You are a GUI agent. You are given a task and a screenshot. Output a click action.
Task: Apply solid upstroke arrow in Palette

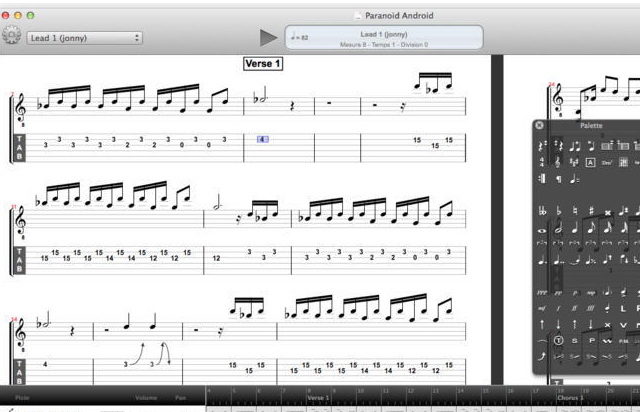pyautogui.click(x=542, y=325)
